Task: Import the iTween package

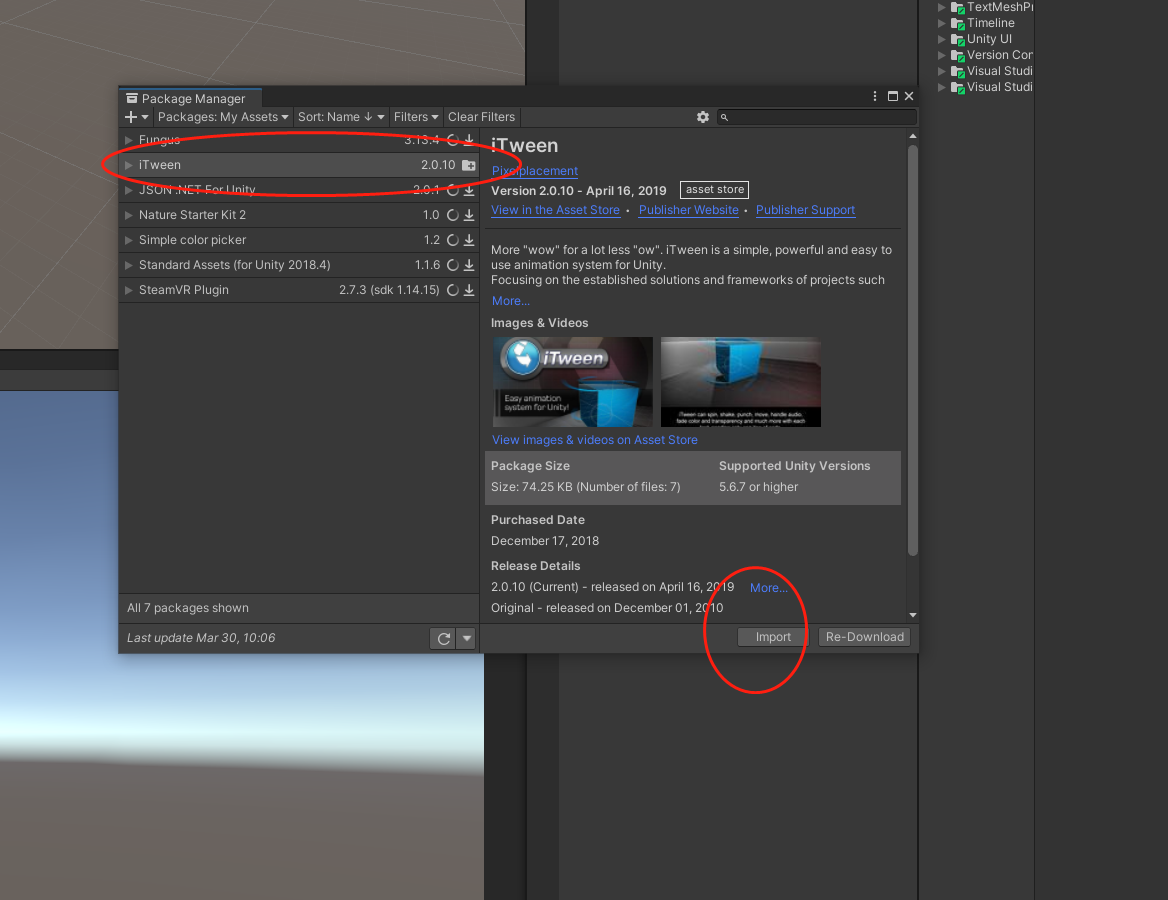Action: pos(771,636)
